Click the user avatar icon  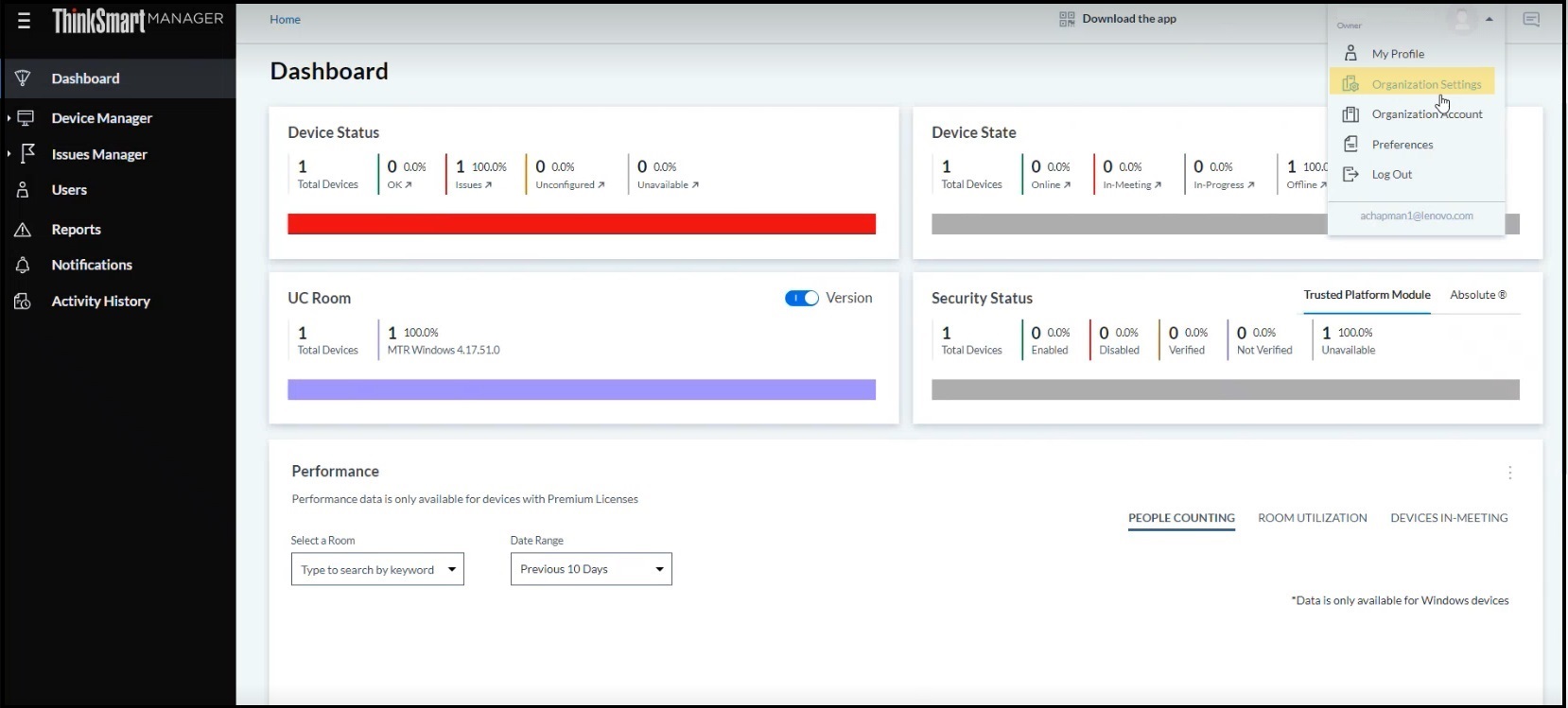1462,20
